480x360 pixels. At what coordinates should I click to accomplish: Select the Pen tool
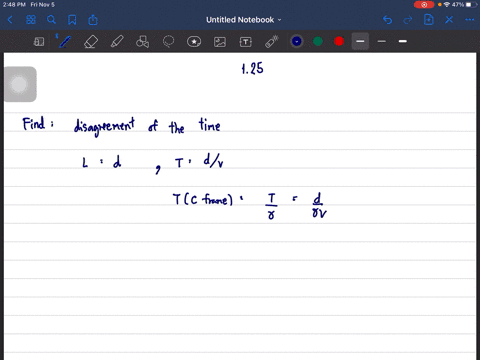pyautogui.click(x=64, y=41)
